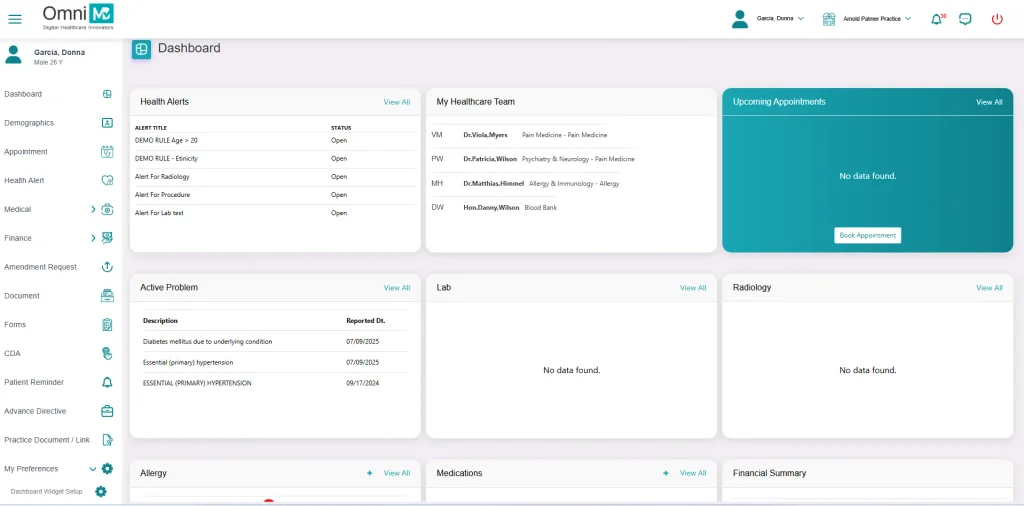The height and width of the screenshot is (506, 1024).
Task: Click the Health Alert heart icon
Action: (x=108, y=180)
